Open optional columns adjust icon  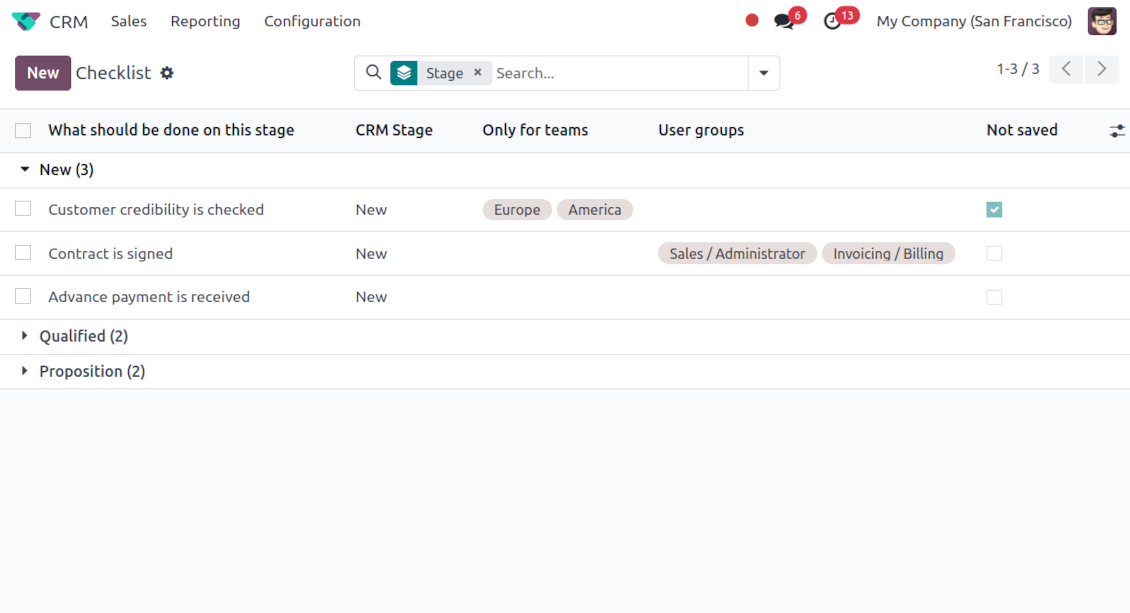click(x=1117, y=131)
